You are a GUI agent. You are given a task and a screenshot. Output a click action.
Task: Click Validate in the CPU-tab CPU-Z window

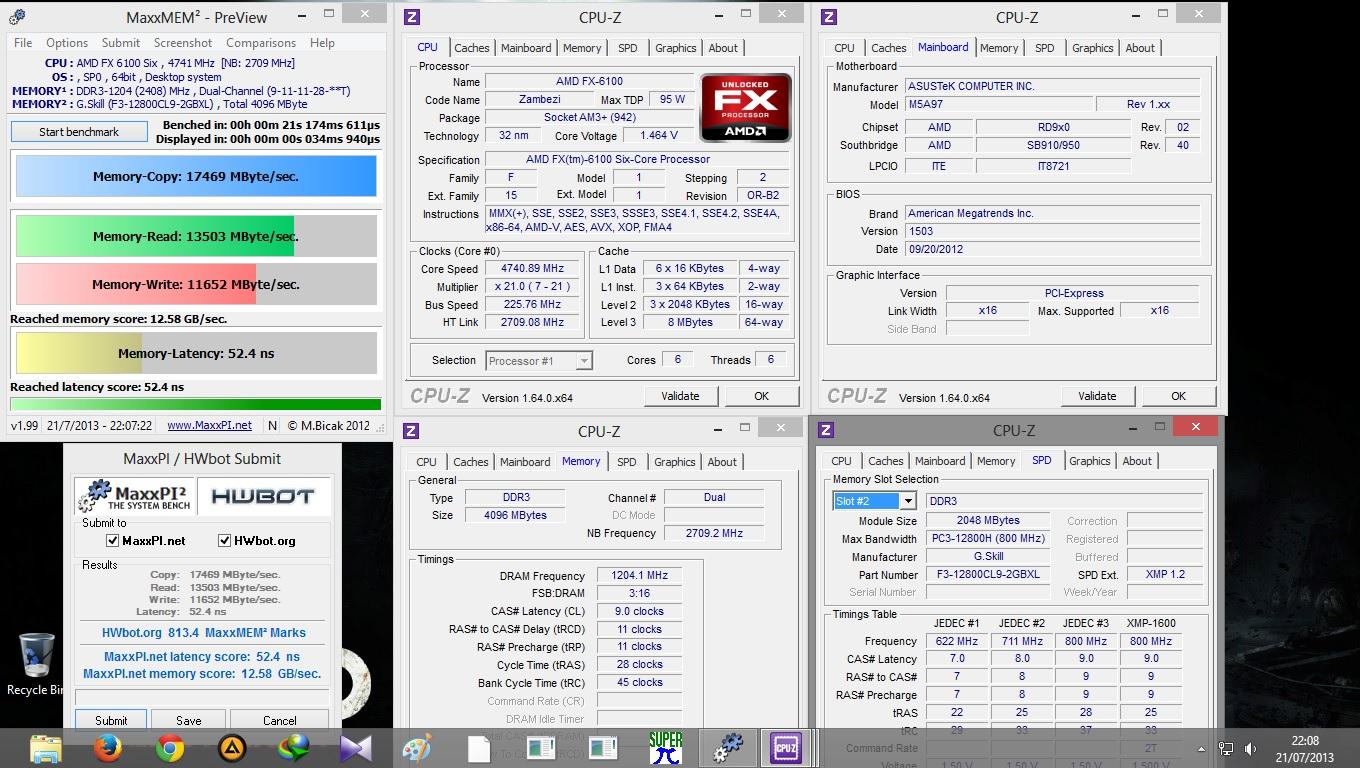coord(680,396)
